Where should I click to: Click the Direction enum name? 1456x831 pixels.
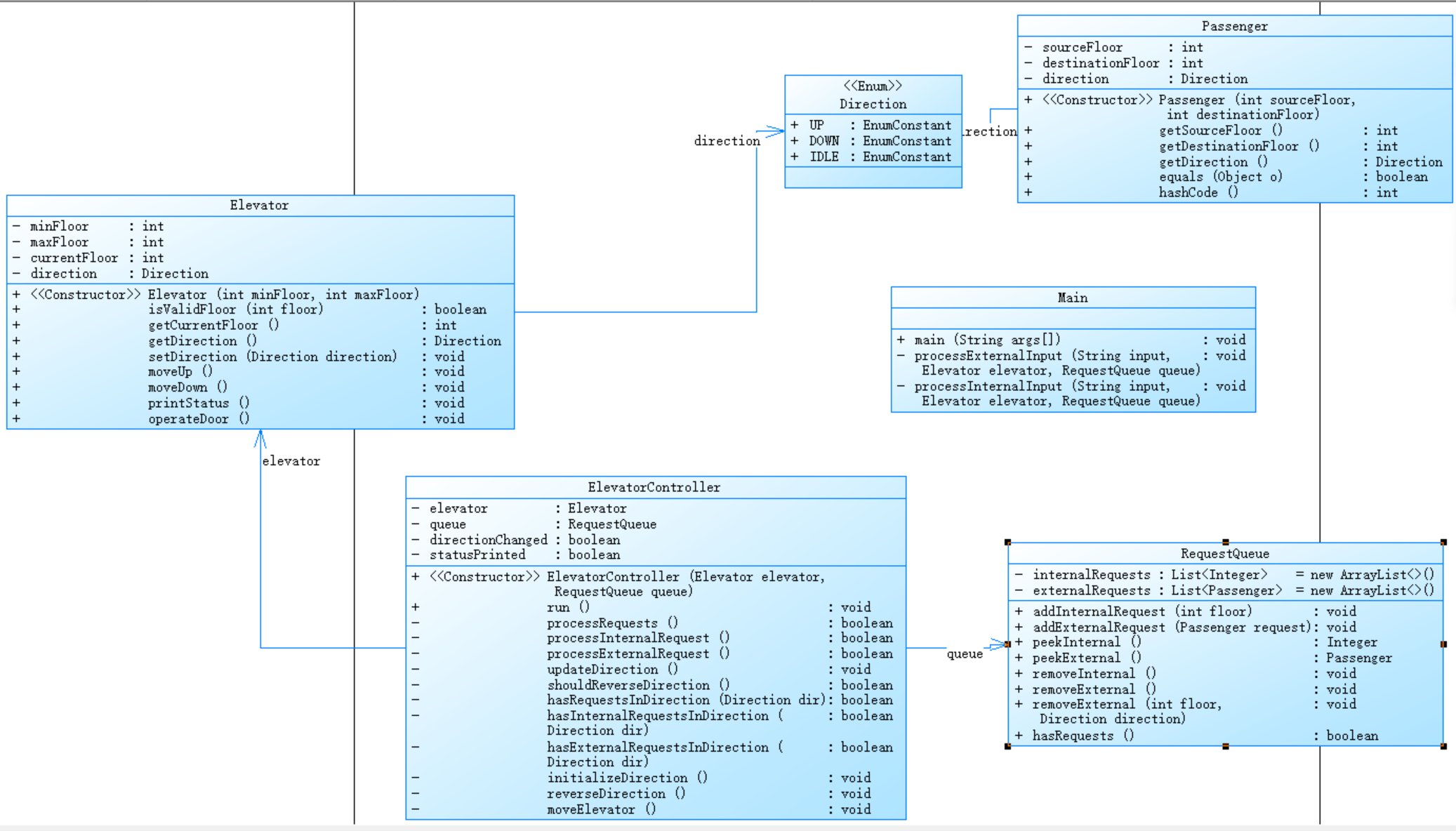873,104
